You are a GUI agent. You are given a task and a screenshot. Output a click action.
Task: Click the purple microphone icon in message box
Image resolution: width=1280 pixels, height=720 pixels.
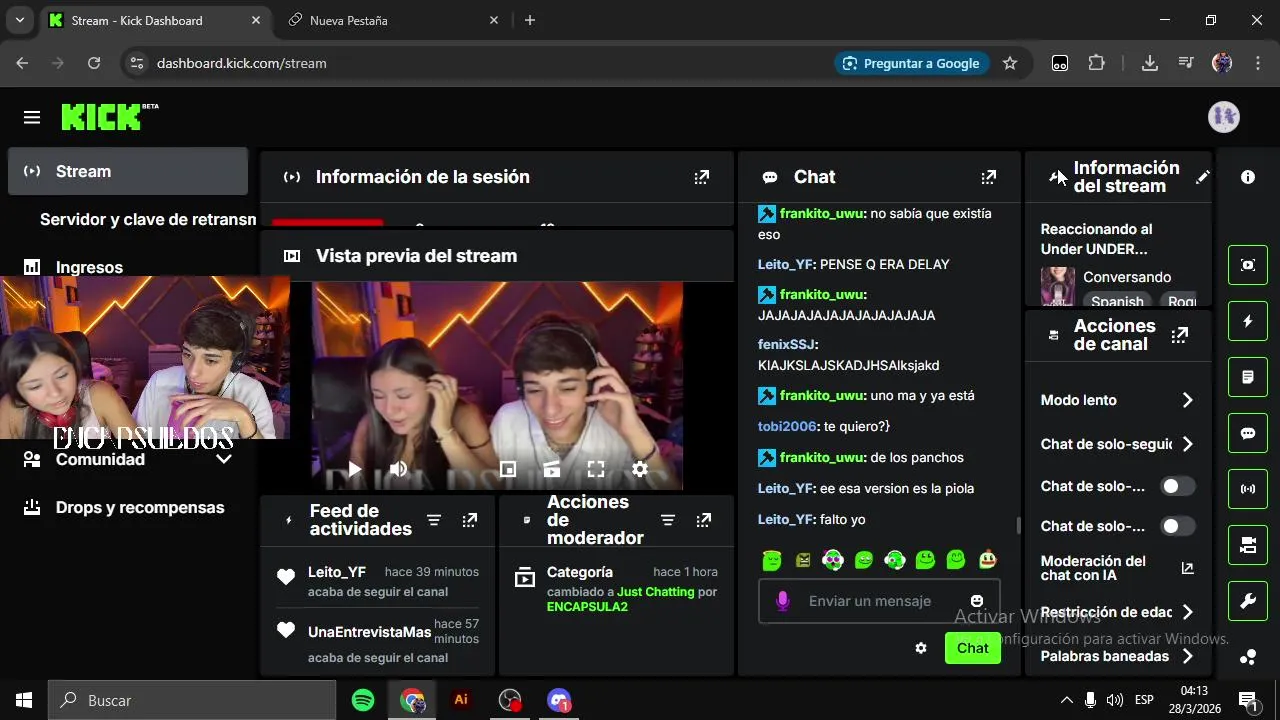coord(783,601)
